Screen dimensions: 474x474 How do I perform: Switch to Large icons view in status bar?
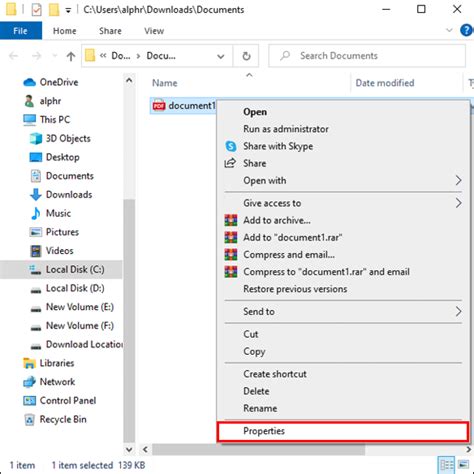[464, 464]
